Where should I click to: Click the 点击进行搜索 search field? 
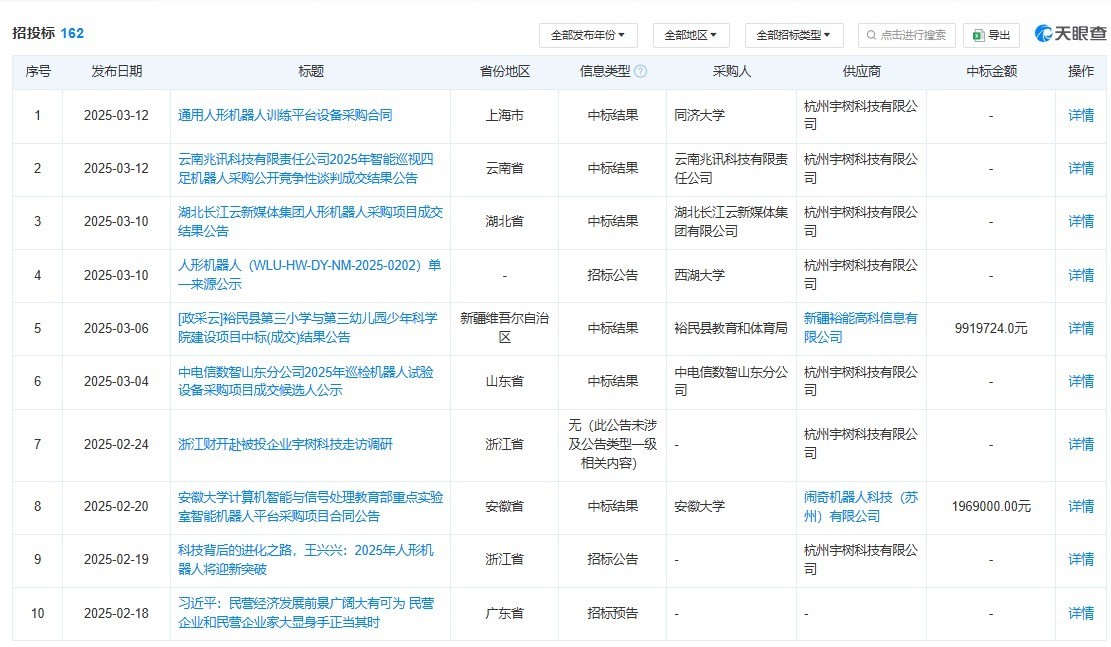(906, 35)
